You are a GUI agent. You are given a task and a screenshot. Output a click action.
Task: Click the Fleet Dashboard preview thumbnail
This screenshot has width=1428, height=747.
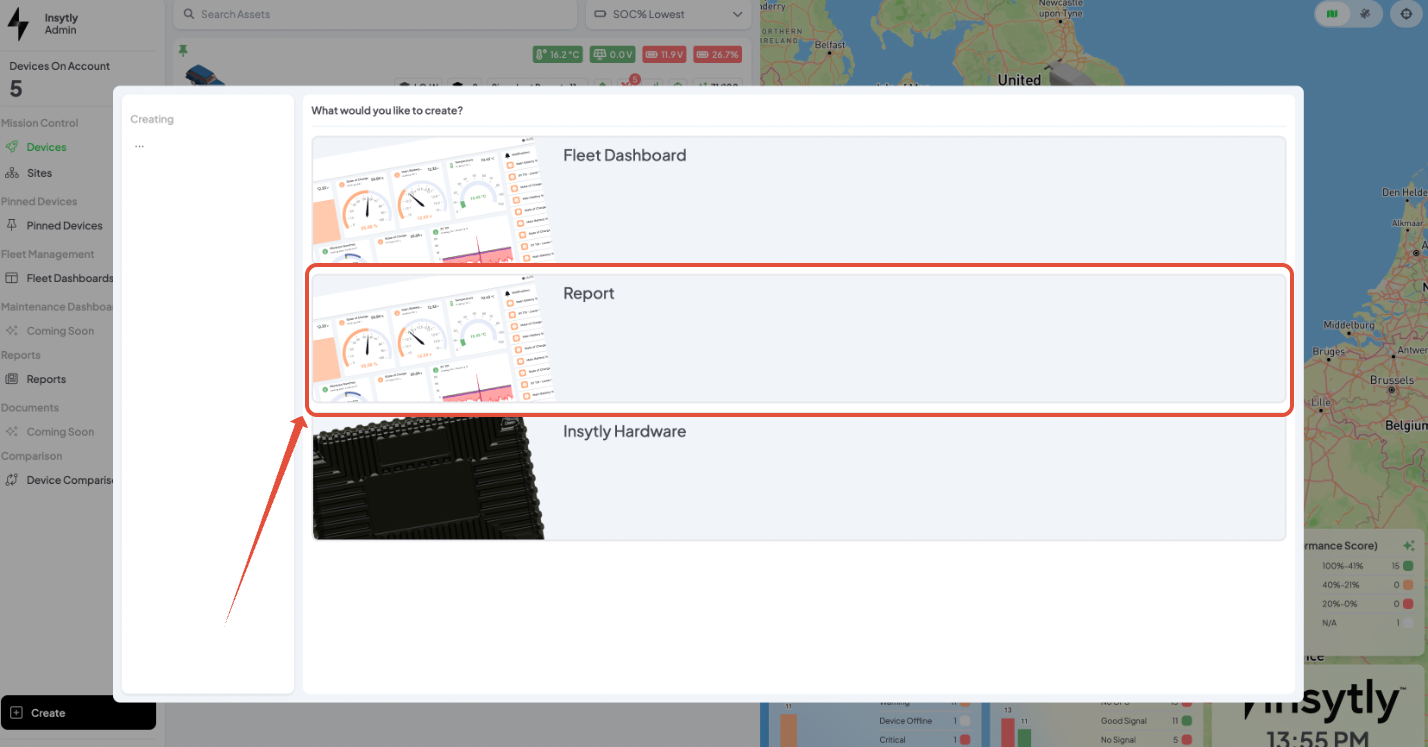(434, 200)
